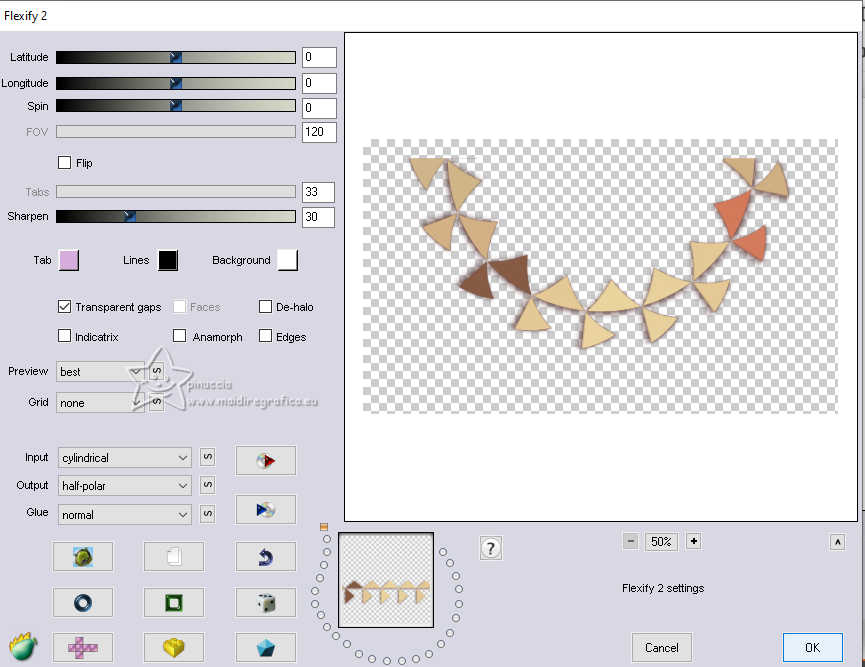Zoom in preview with plus button
This screenshot has width=865, height=667.
693,541
